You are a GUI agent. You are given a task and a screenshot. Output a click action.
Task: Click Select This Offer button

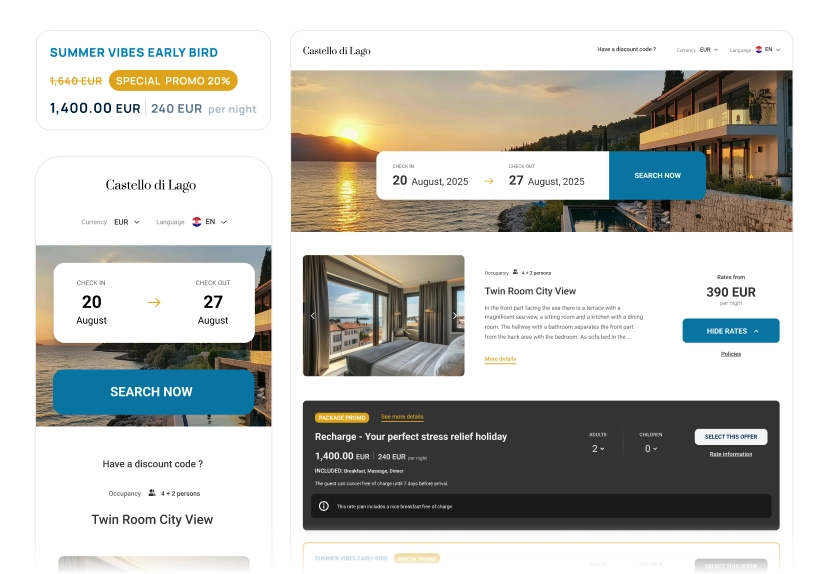pos(730,437)
